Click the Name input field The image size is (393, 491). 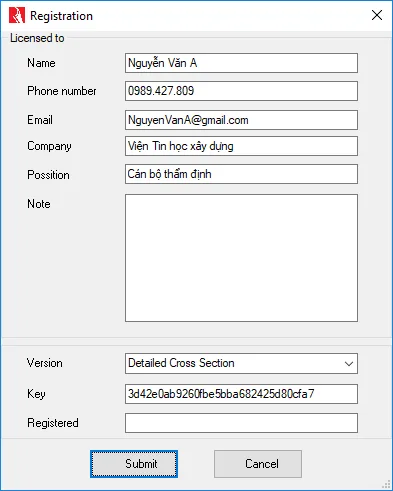point(241,63)
